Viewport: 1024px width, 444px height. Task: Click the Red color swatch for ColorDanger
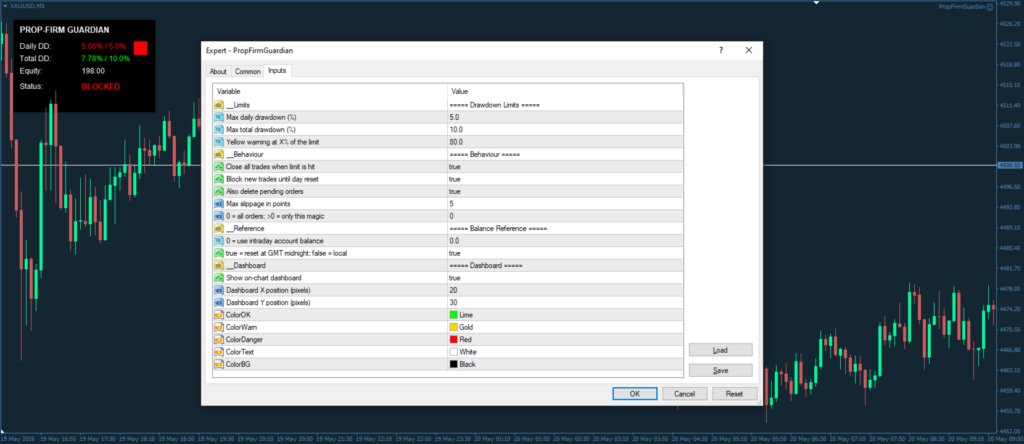[x=453, y=340]
